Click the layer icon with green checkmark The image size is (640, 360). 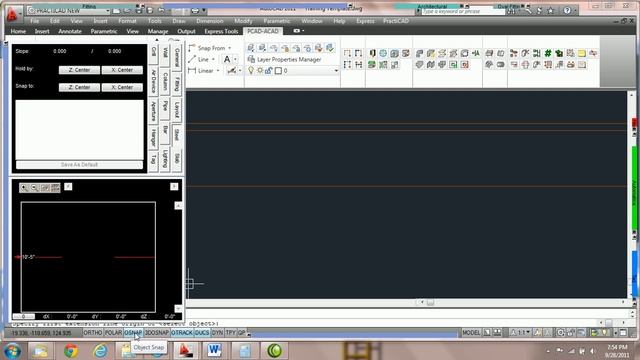coord(330,48)
